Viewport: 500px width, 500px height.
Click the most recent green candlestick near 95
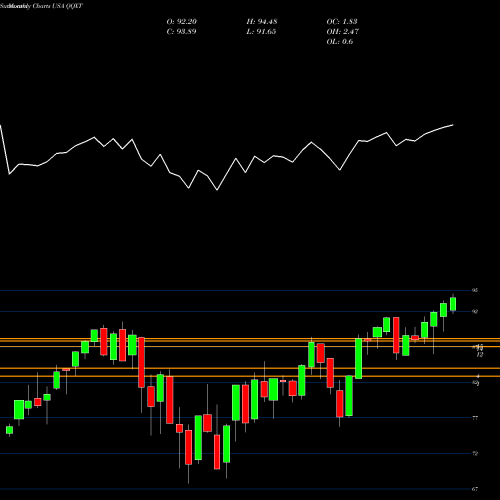[x=453, y=304]
